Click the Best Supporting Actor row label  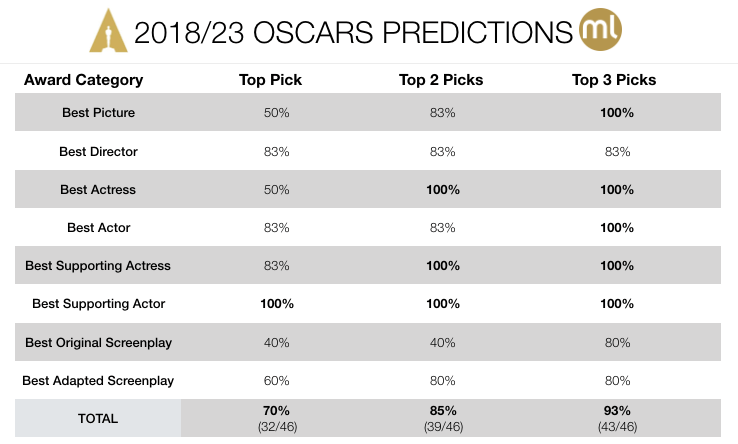tap(98, 304)
